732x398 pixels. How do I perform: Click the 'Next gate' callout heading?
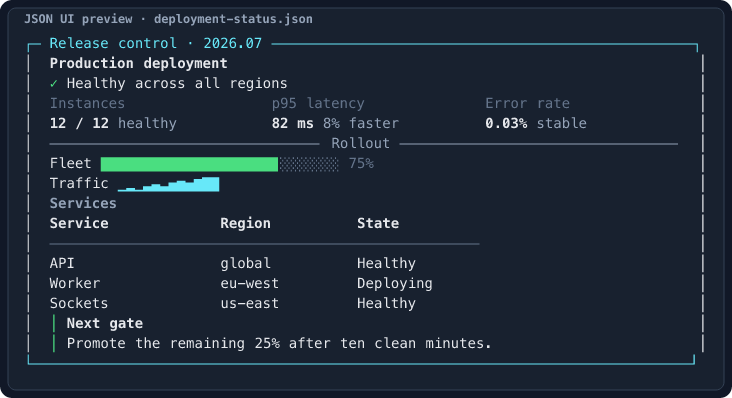[x=105, y=323]
